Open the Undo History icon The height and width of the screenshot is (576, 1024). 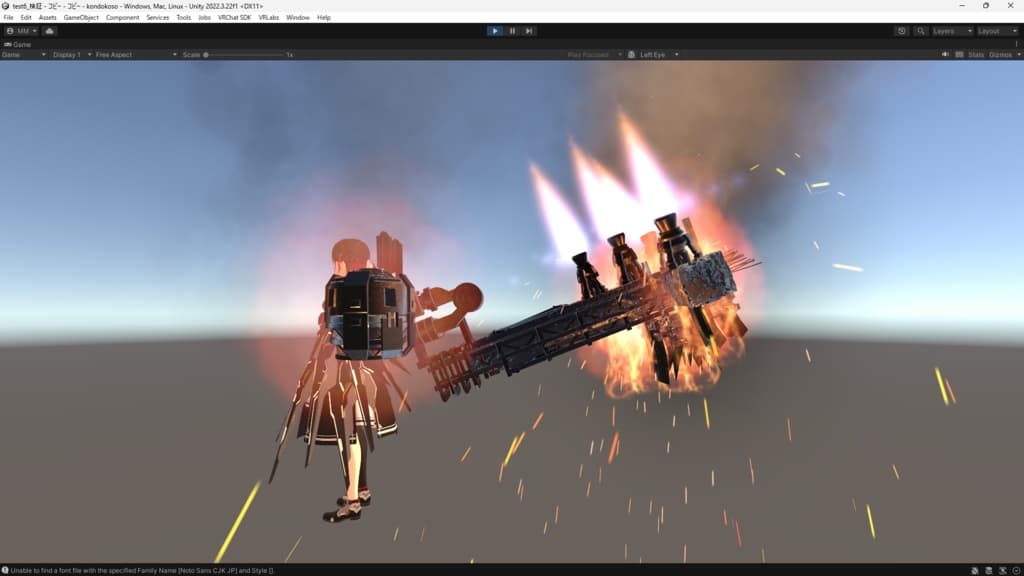(x=902, y=31)
